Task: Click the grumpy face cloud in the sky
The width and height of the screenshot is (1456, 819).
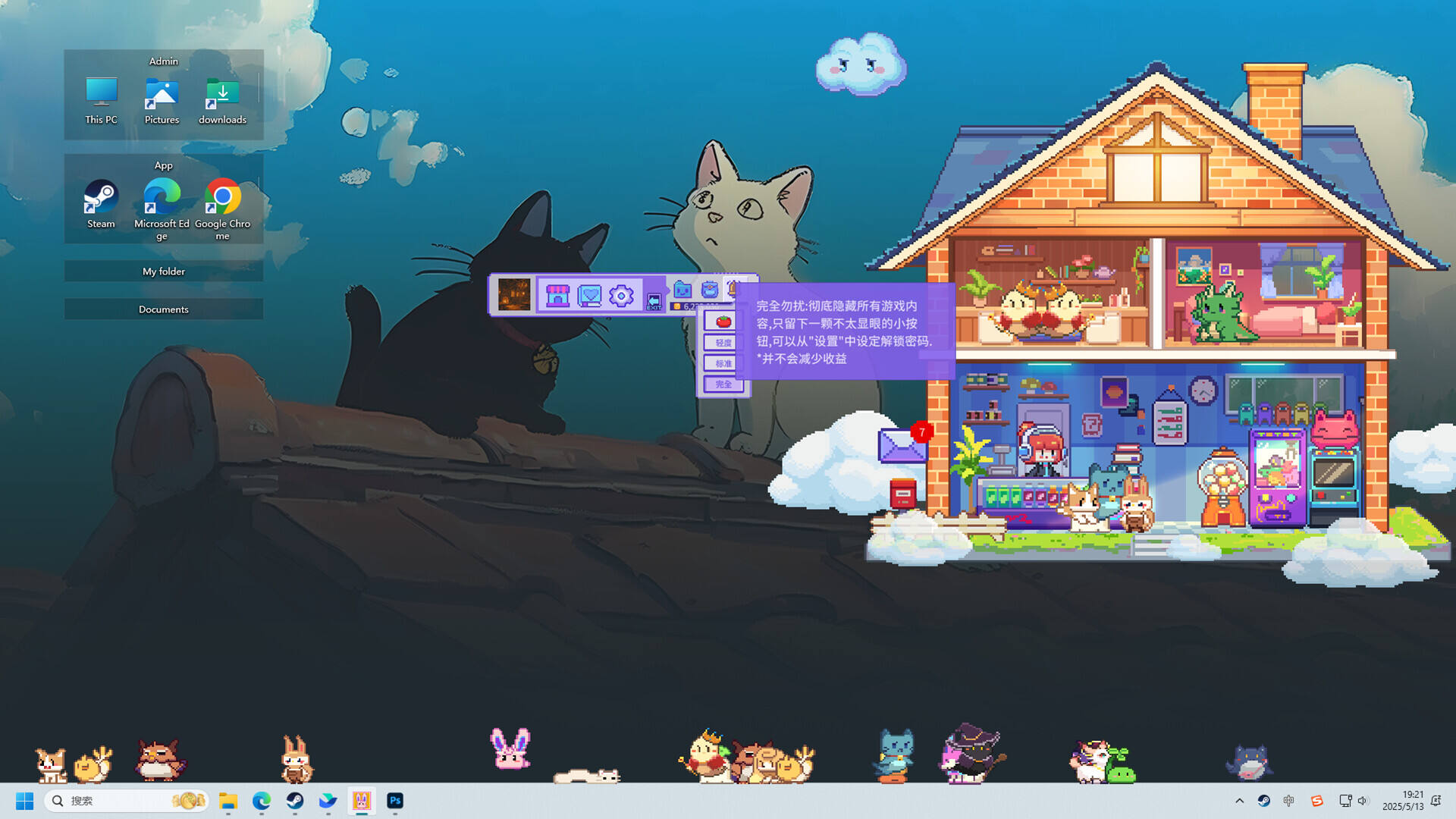Action: (861, 64)
